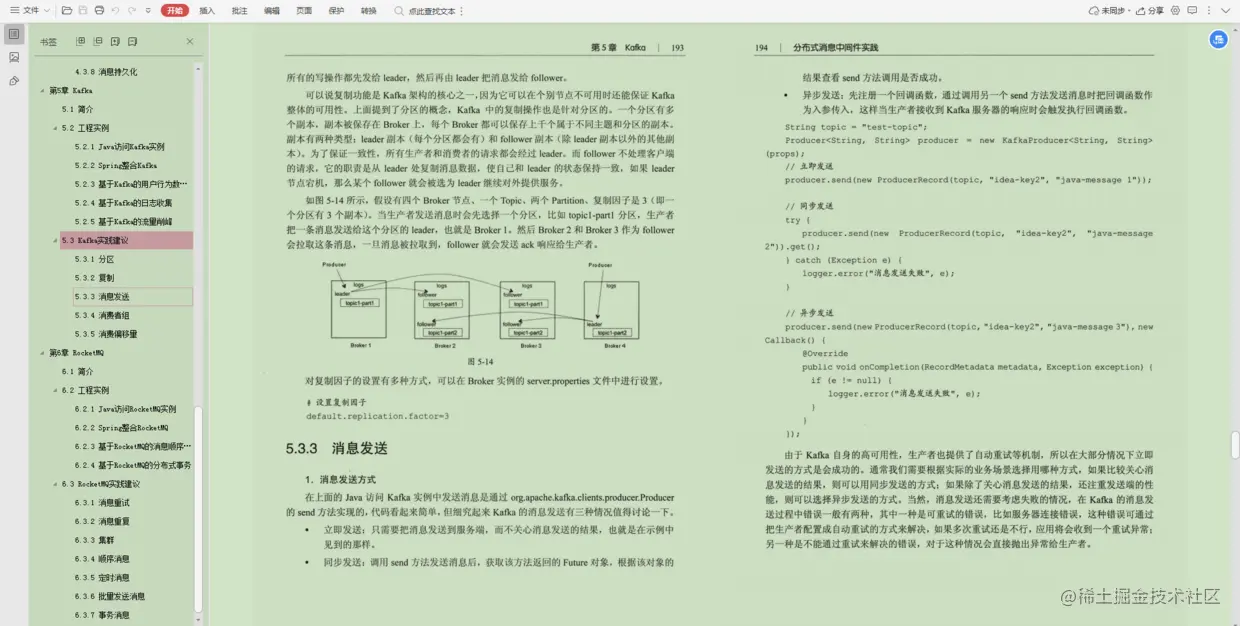Open bookmark 6.3.5 定时消息
1240x626 pixels.
pos(102,578)
